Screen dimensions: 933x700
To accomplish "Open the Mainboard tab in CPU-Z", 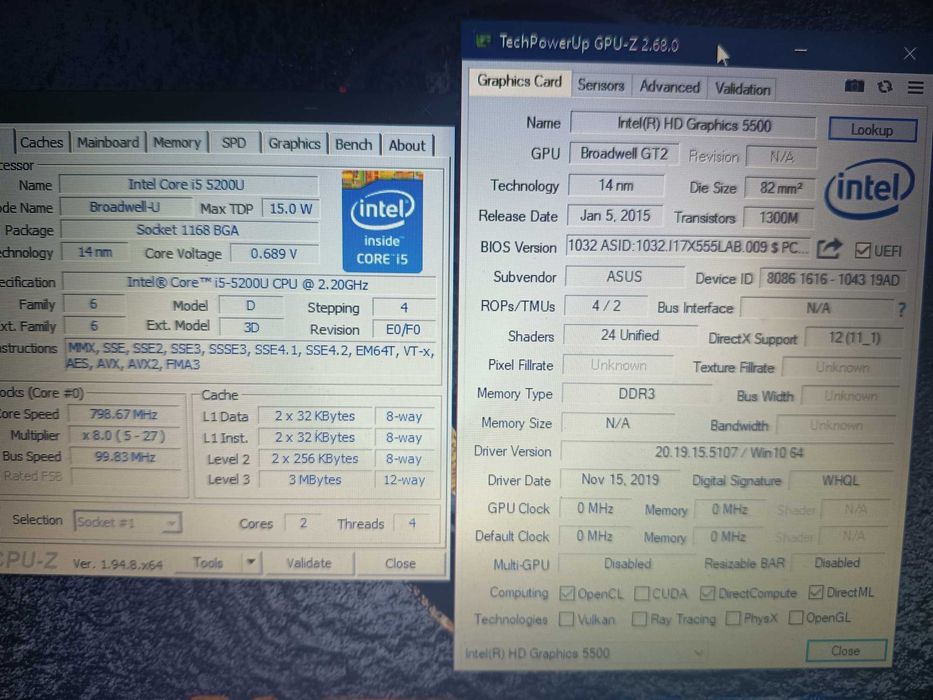I will click(108, 142).
